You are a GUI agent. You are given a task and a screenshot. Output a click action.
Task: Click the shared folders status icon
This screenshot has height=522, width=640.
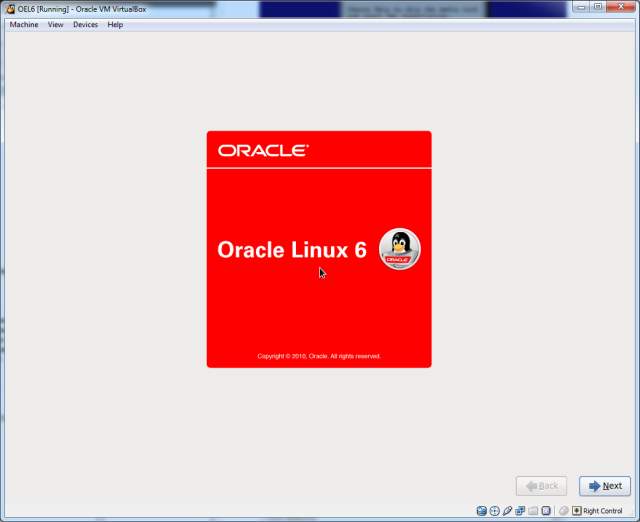[533, 511]
